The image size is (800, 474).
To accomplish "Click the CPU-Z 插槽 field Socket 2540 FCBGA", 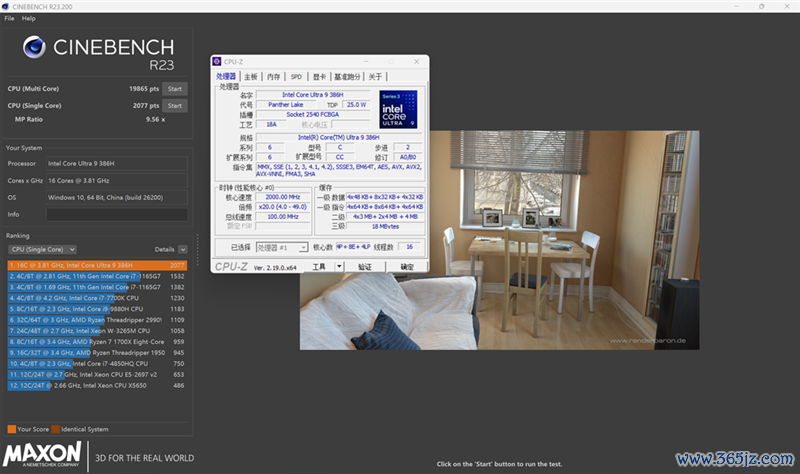I will point(313,114).
